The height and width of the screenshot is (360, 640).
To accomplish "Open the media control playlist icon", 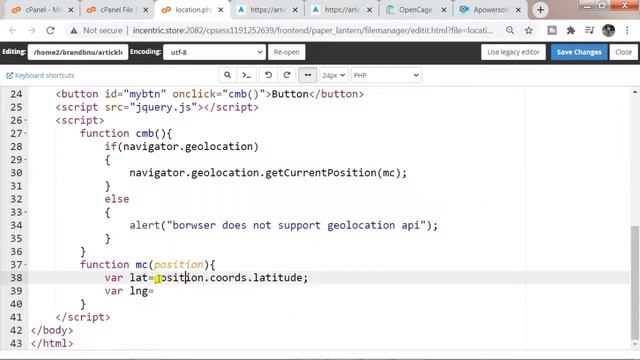I will pyautogui.click(x=589, y=30).
